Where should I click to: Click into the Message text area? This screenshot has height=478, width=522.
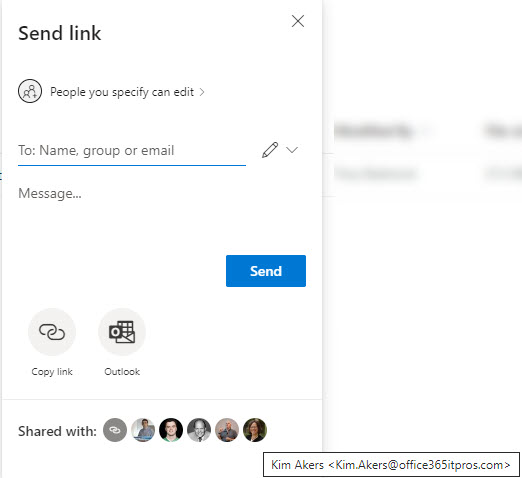[162, 207]
